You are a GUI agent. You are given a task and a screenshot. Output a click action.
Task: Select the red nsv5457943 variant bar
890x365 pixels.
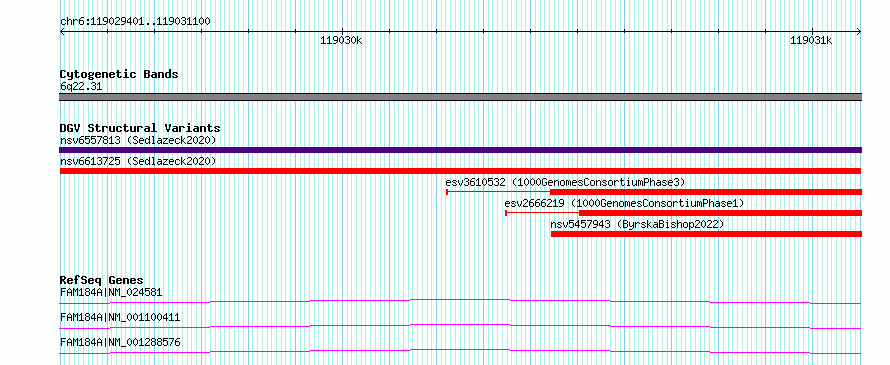[x=706, y=234]
